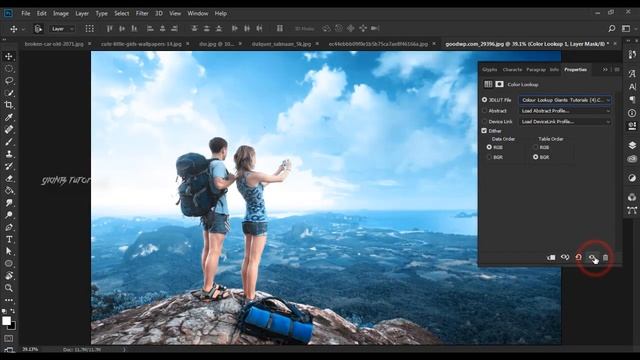The width and height of the screenshot is (640, 360).
Task: Select the 3DLUT File radio button
Action: tap(484, 100)
